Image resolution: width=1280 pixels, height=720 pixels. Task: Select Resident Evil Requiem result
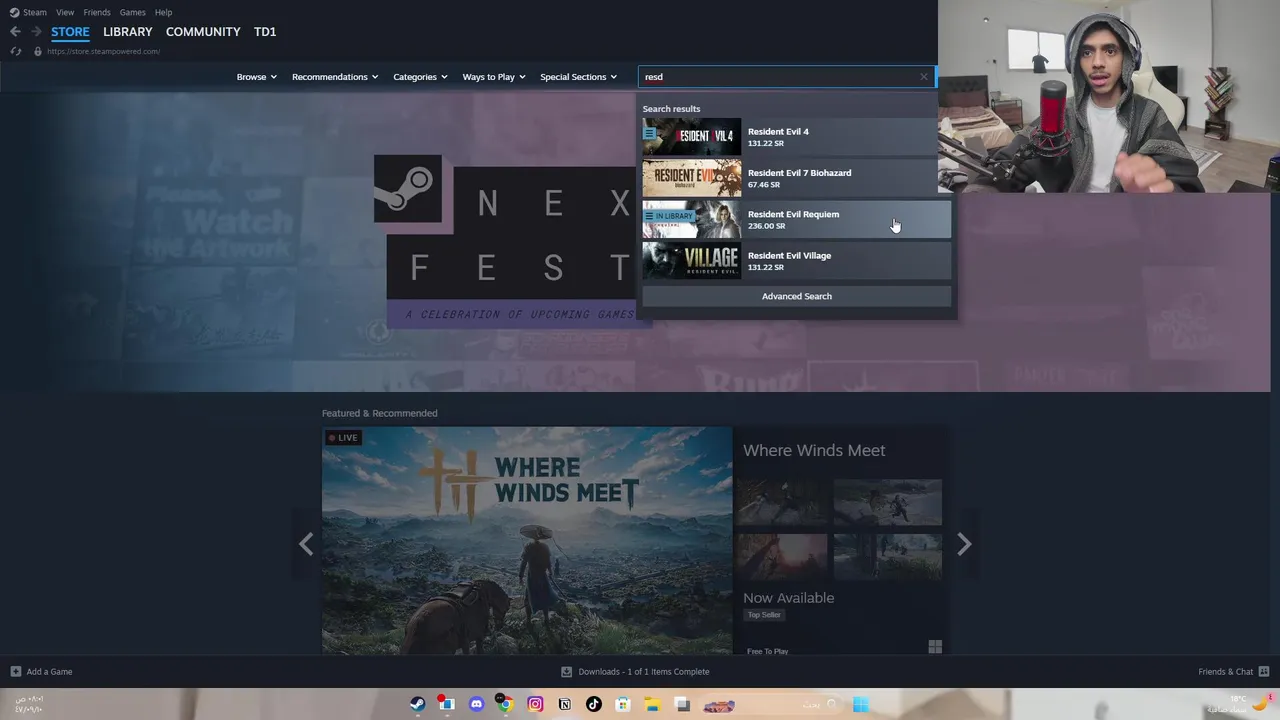[796, 219]
